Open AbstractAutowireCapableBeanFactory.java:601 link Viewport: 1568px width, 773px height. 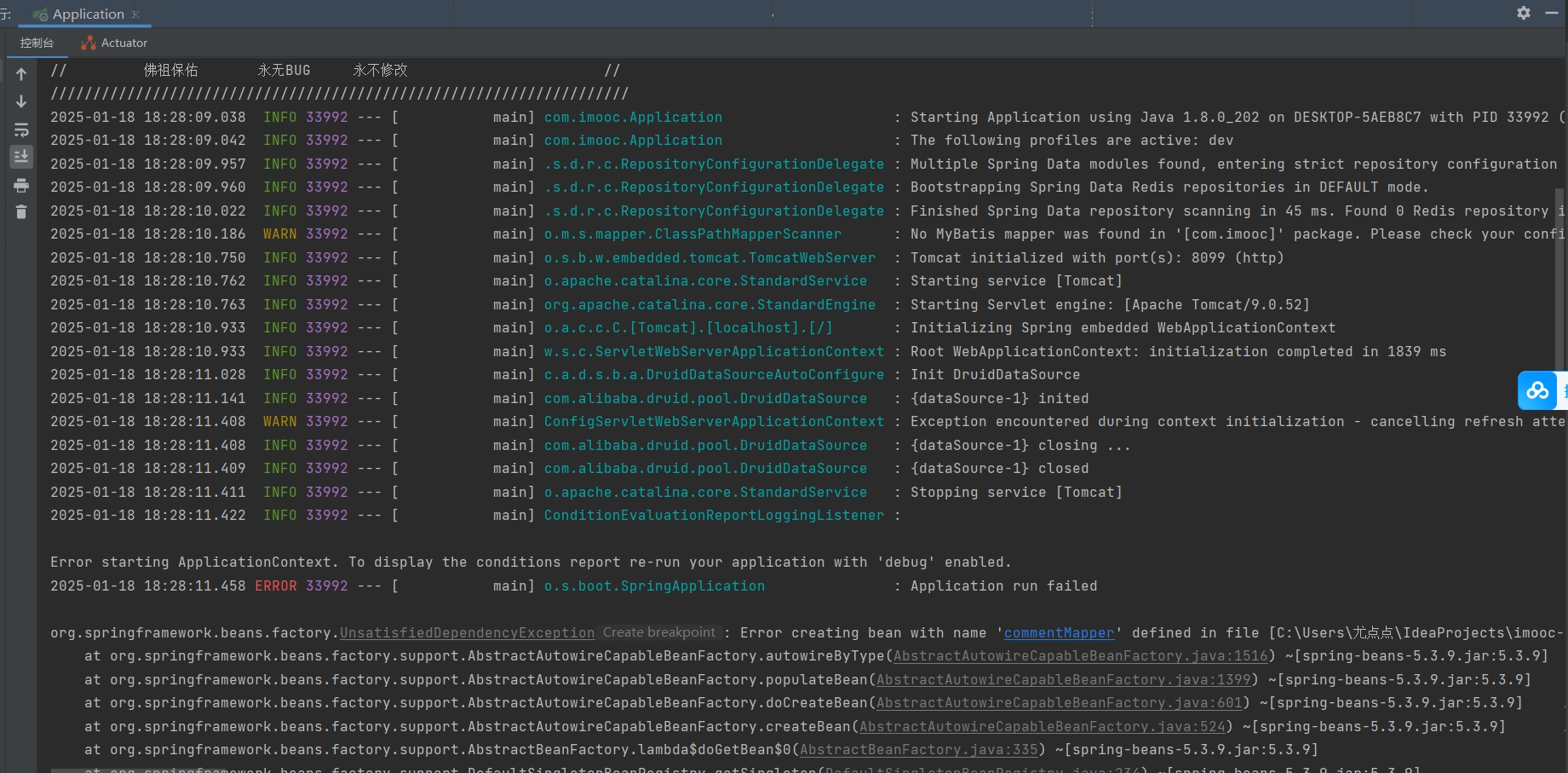(1060, 703)
